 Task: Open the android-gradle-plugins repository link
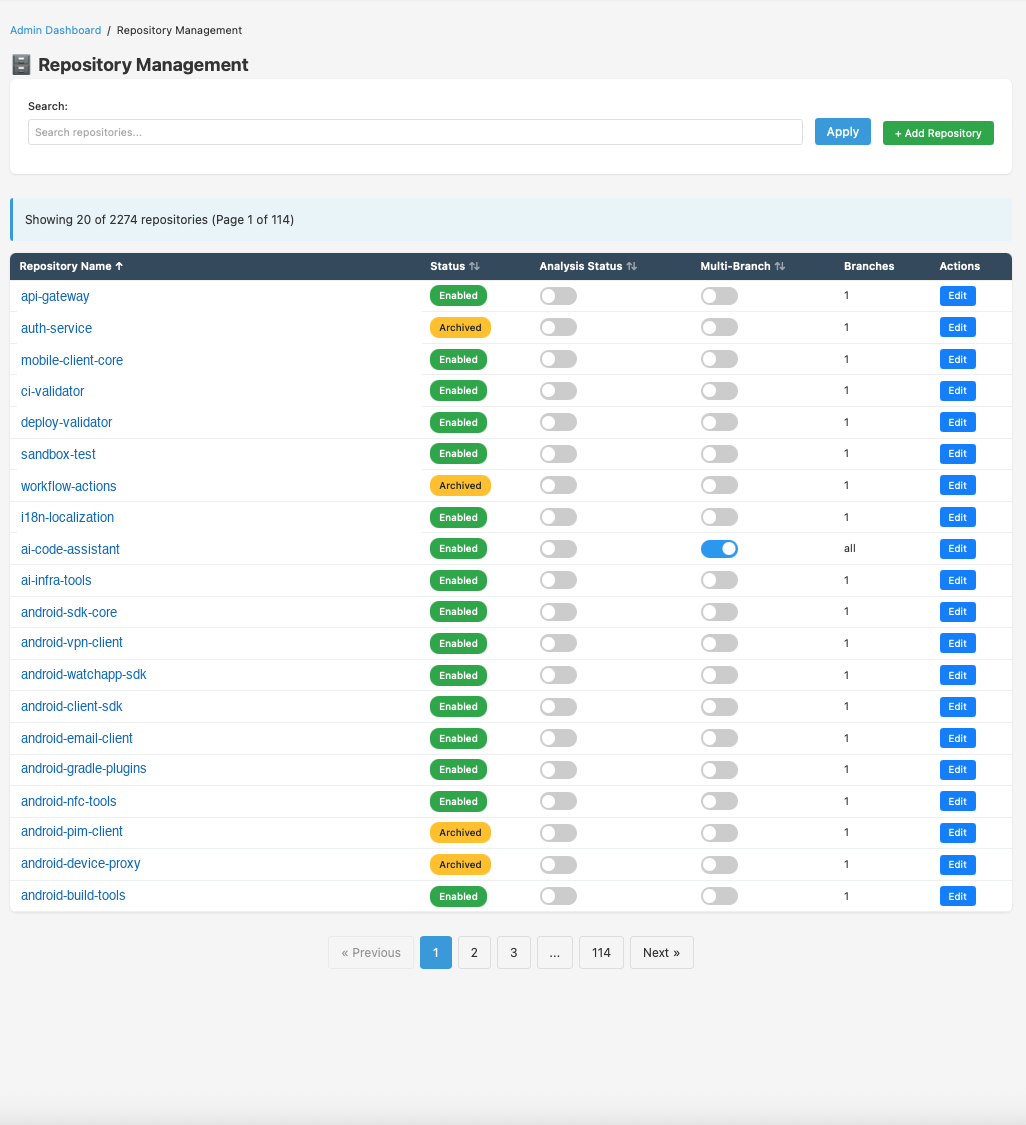point(83,768)
